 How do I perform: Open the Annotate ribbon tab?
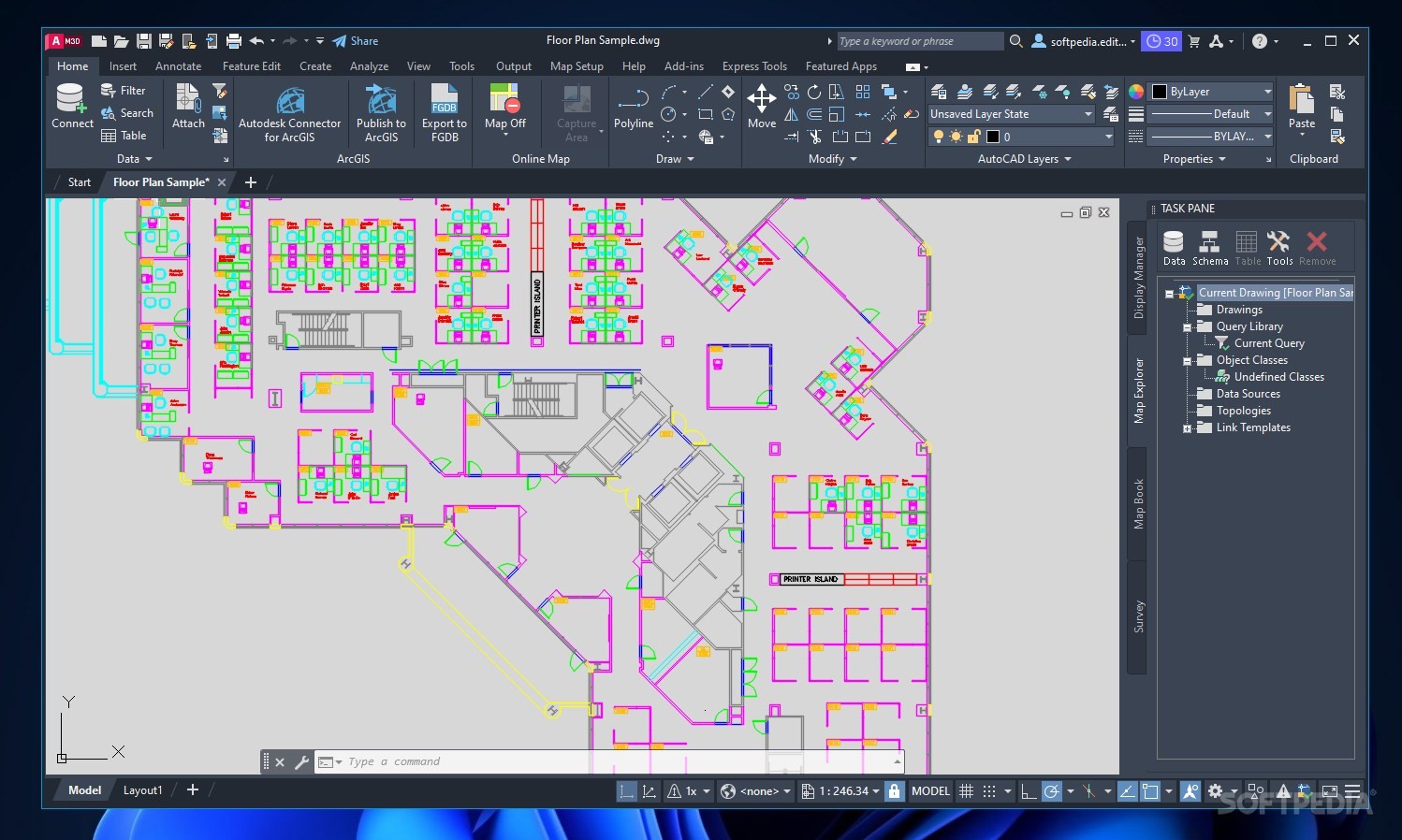tap(178, 66)
